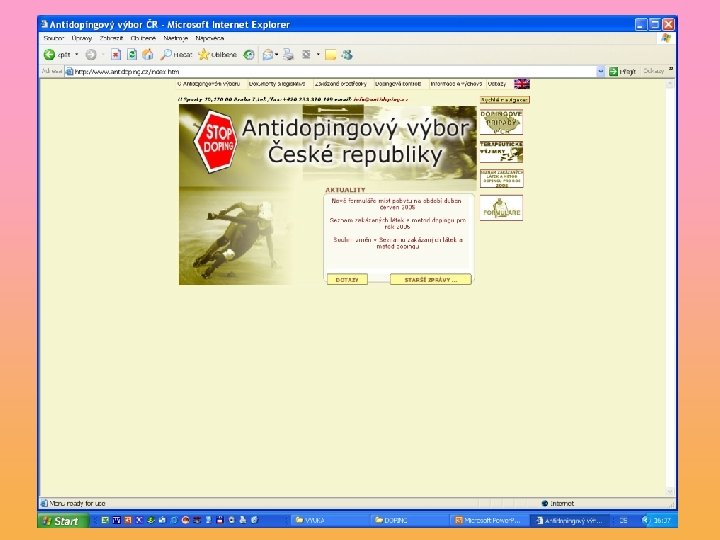Open the Dokumenty a legislativa site tab
The image size is (720, 540).
coord(277,84)
